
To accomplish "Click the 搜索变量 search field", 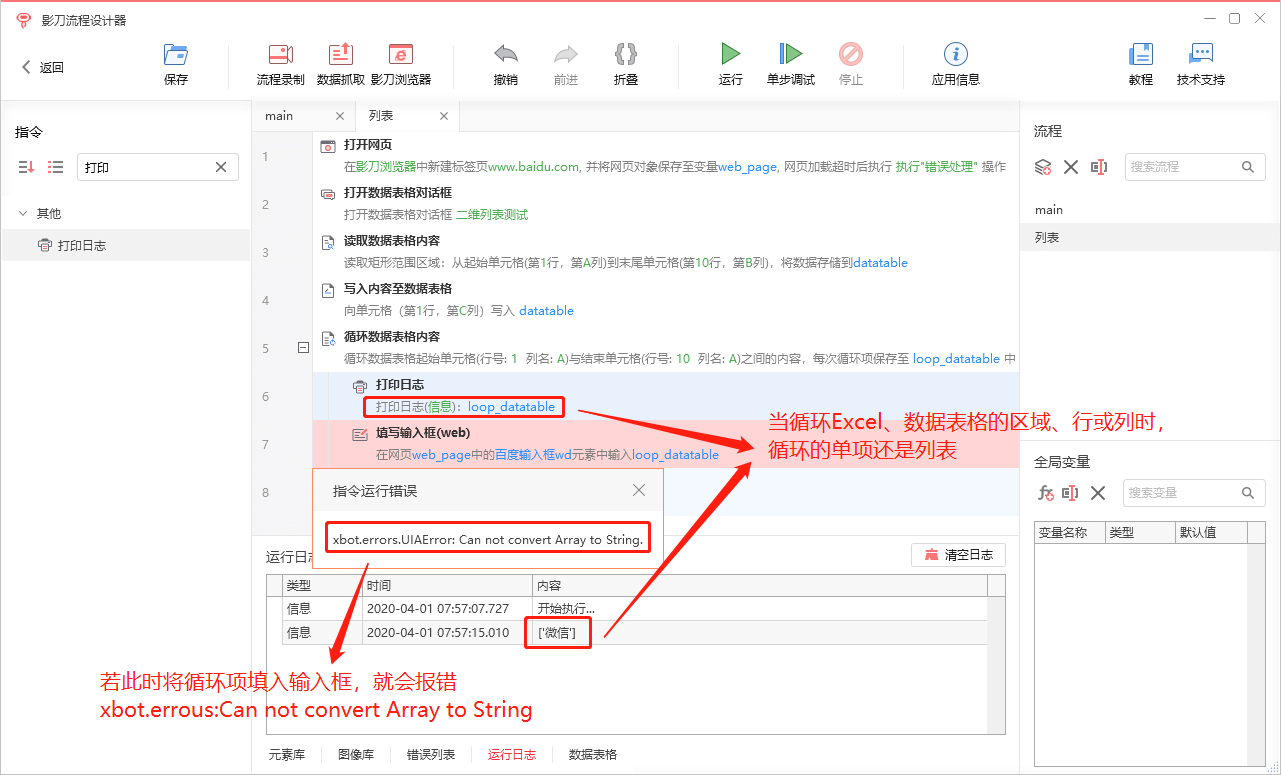I will [1195, 493].
